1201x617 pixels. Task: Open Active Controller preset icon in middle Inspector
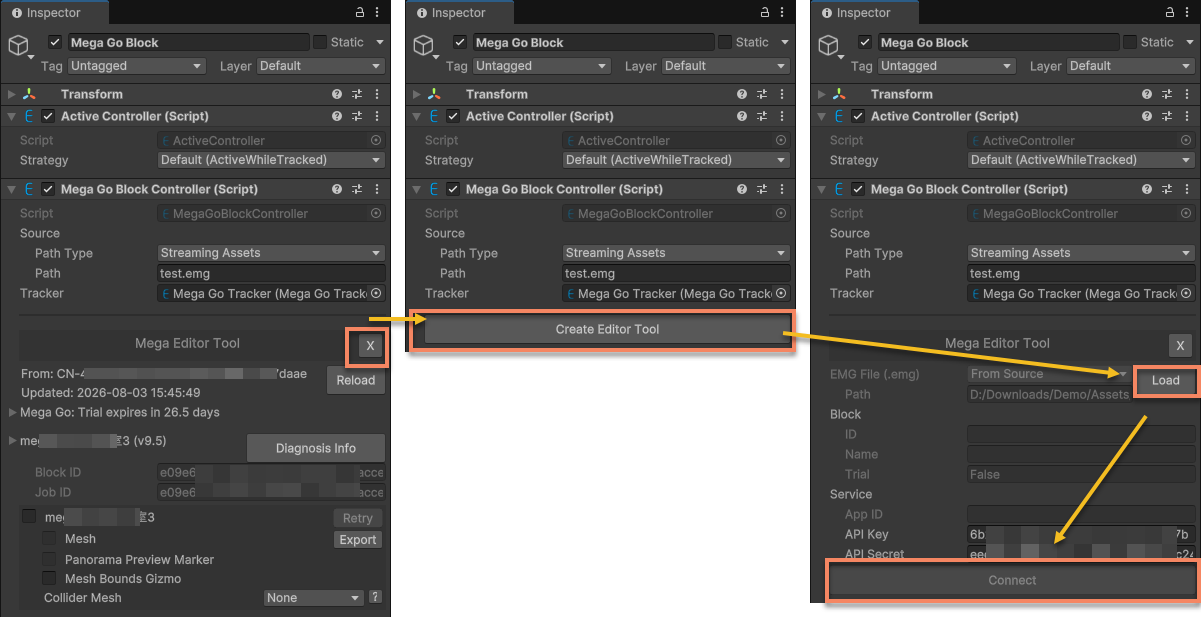click(x=762, y=116)
